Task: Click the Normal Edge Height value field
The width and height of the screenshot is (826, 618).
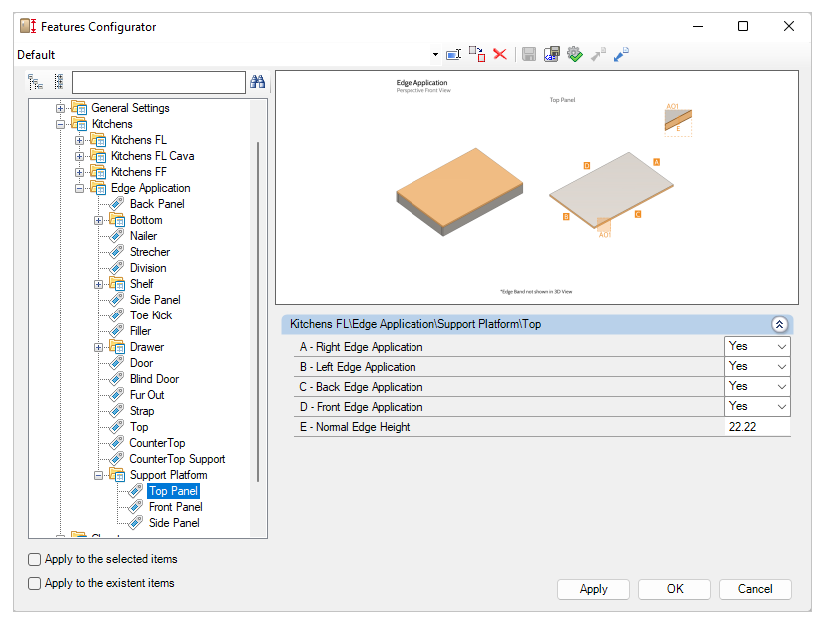Action: pos(757,427)
